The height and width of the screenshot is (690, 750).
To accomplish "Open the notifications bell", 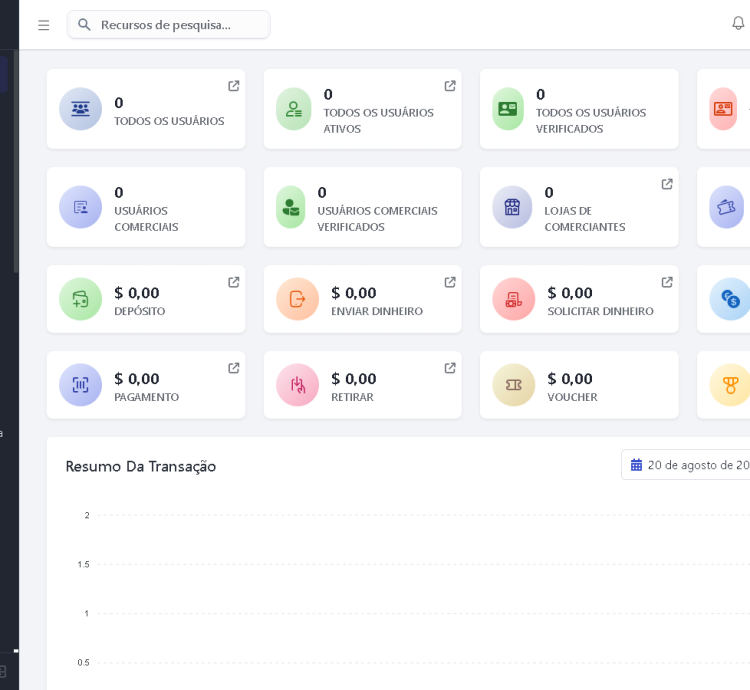I will pos(738,23).
